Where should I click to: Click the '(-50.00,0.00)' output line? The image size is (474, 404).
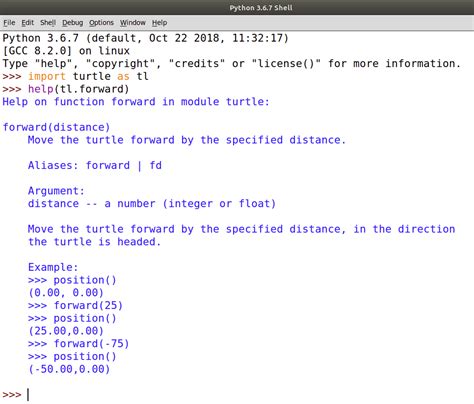[x=69, y=369]
